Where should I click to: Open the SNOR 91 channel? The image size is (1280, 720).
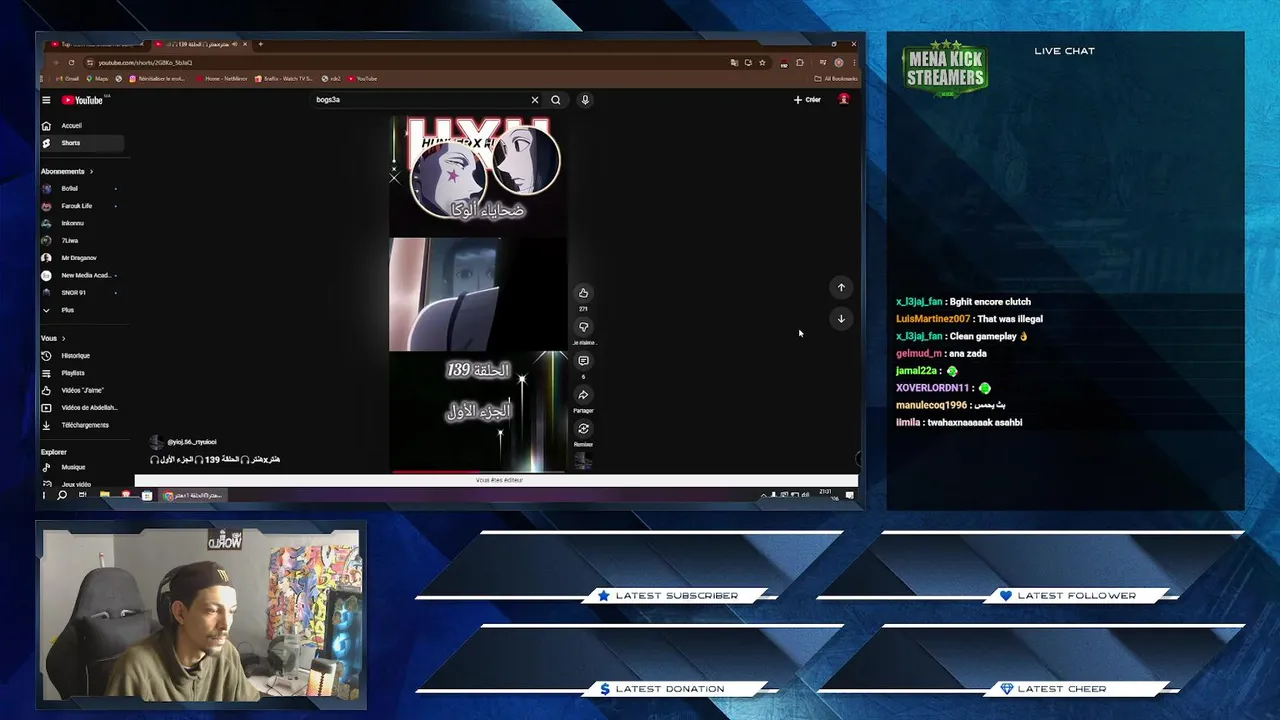(x=80, y=292)
